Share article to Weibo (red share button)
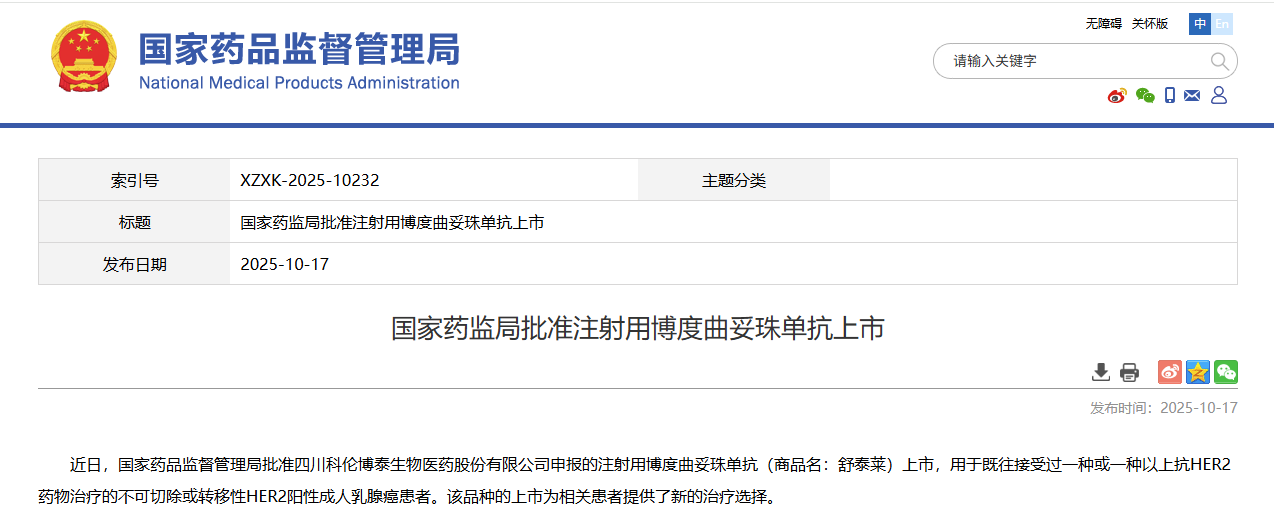Image resolution: width=1274 pixels, height=526 pixels. click(1170, 372)
